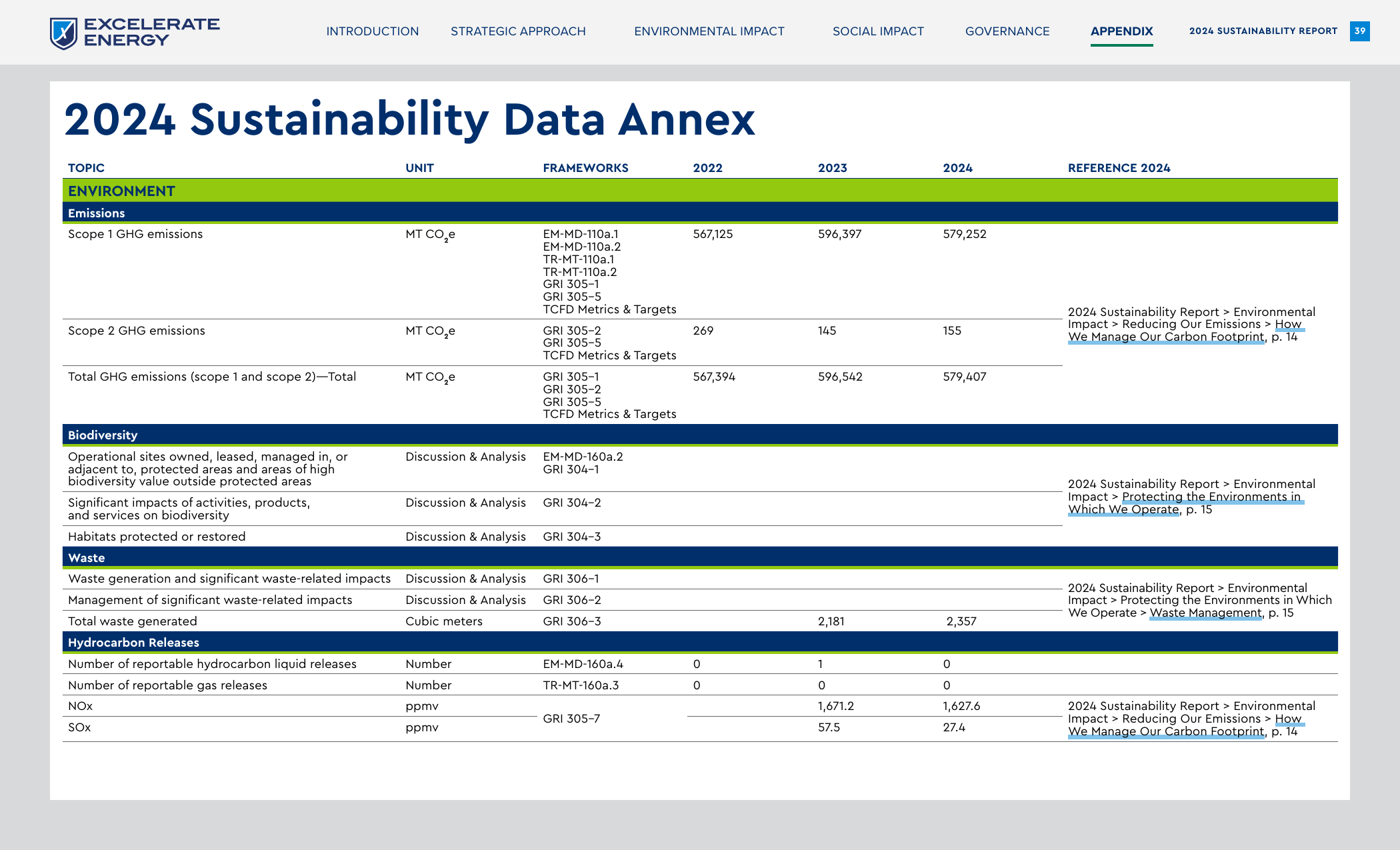Select the Emissions section header row
This screenshot has width=1400, height=850.
(700, 213)
